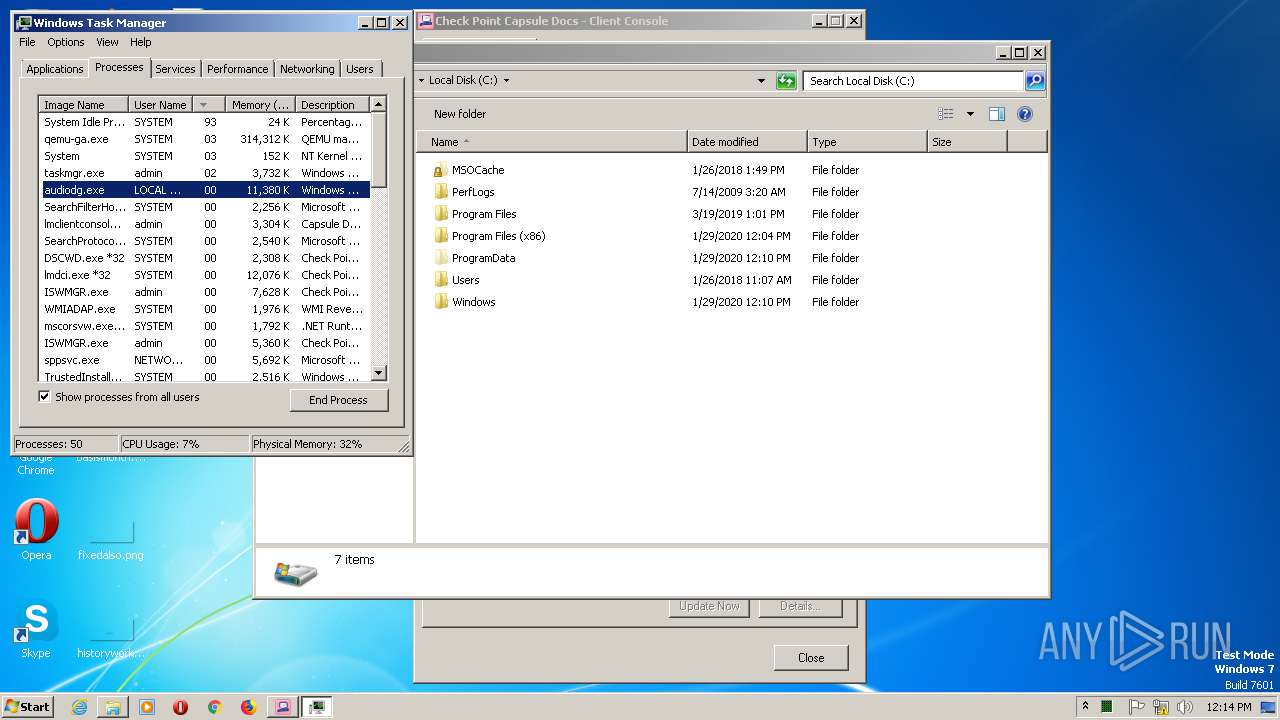Sort processes by the CPU column arrow
Viewport: 1280px width, 720px height.
coord(204,105)
